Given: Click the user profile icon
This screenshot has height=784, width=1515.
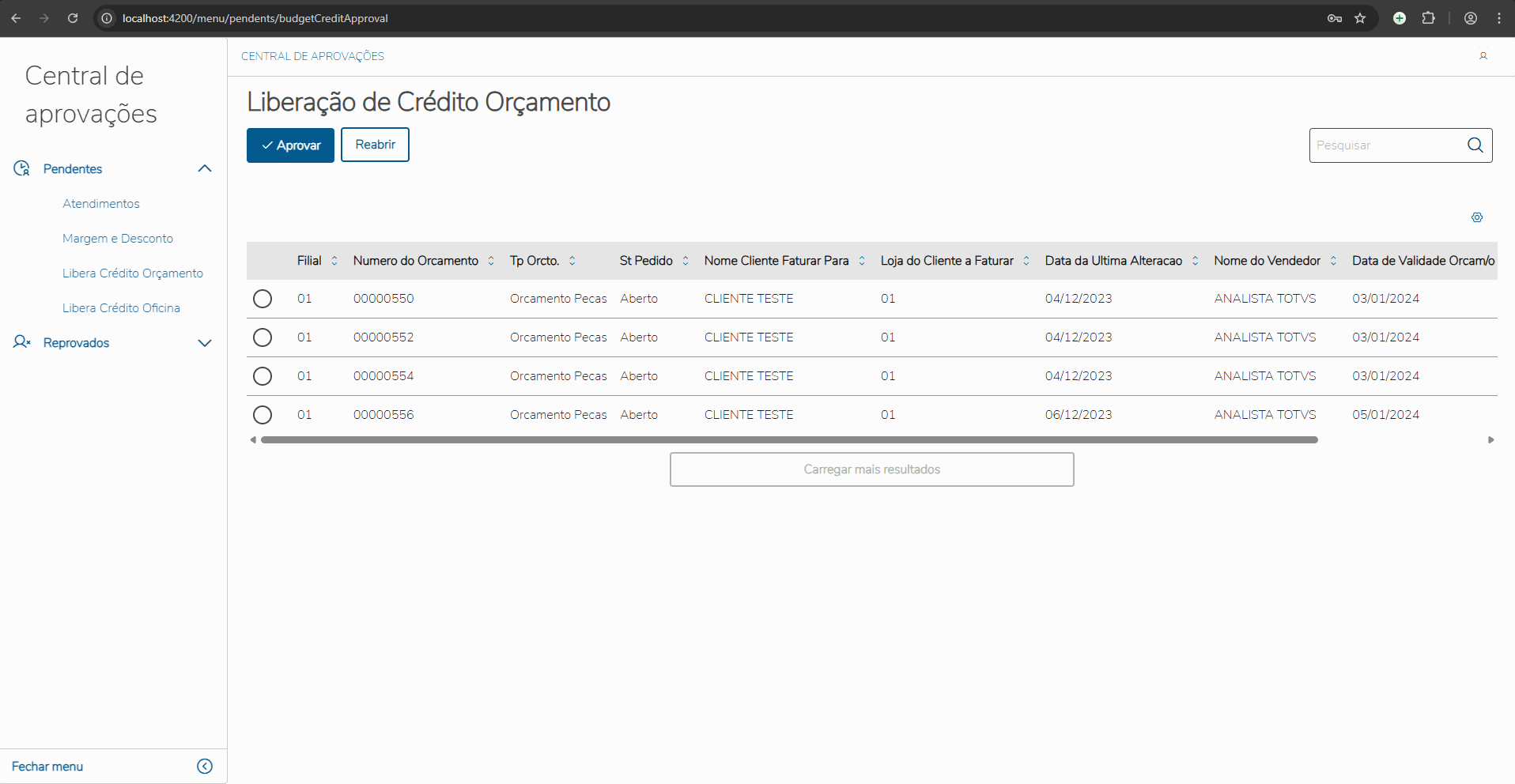Looking at the screenshot, I should pyautogui.click(x=1483, y=56).
